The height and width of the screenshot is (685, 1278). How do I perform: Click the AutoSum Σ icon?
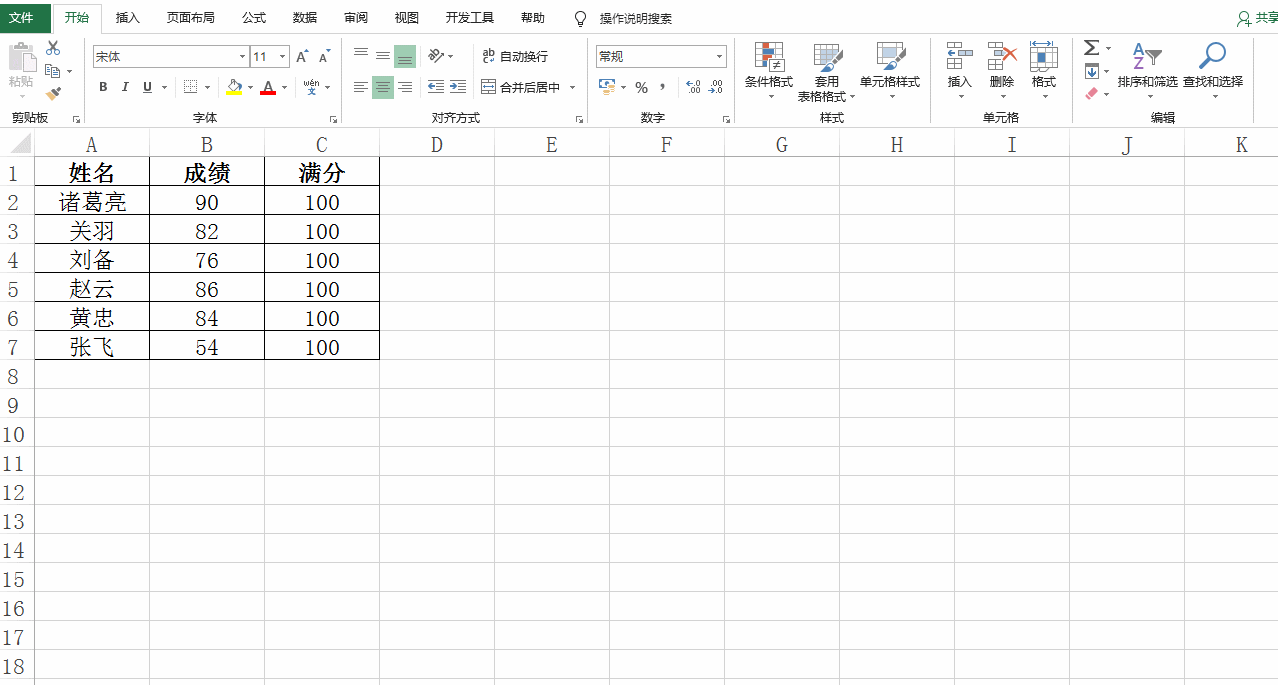(x=1091, y=47)
